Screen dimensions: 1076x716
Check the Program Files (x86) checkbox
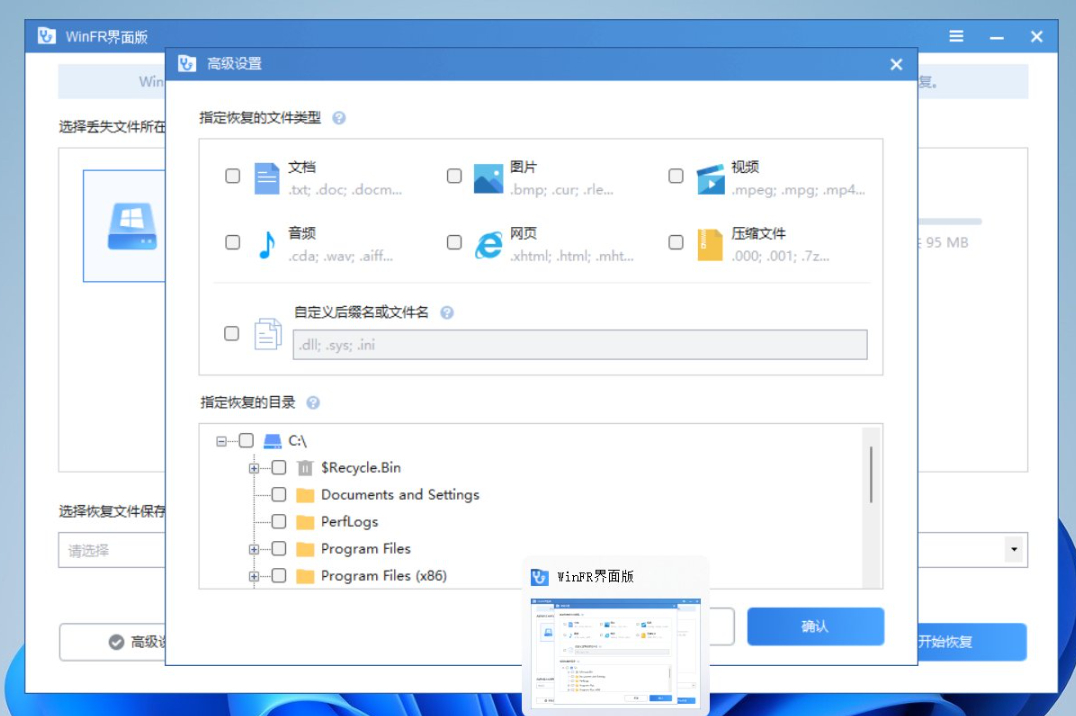click(279, 576)
